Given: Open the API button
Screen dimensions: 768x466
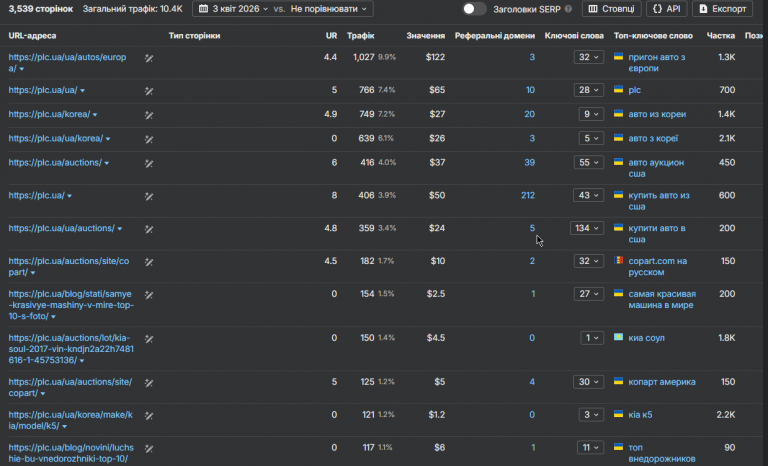Looking at the screenshot, I should coord(666,9).
